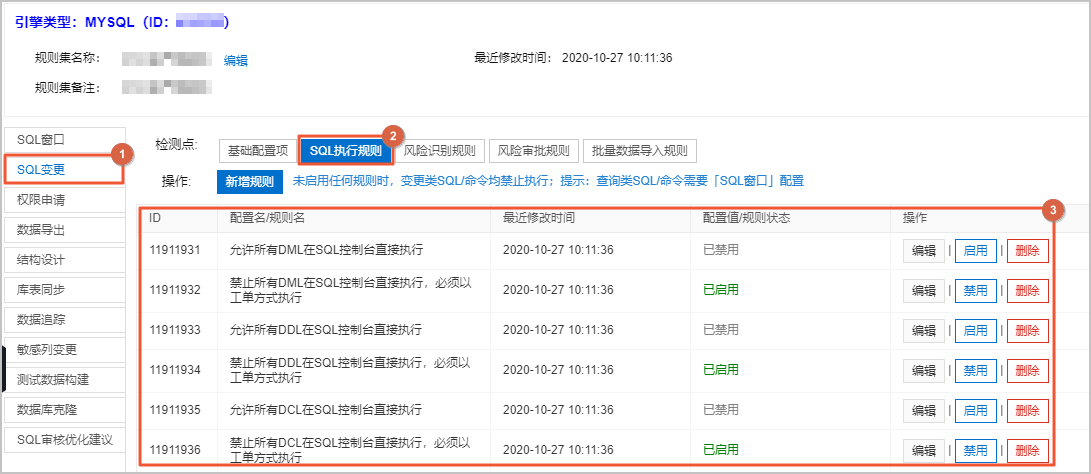This screenshot has height=474, width=1091.
Task: Delete rule 11911933
Action: [1028, 331]
